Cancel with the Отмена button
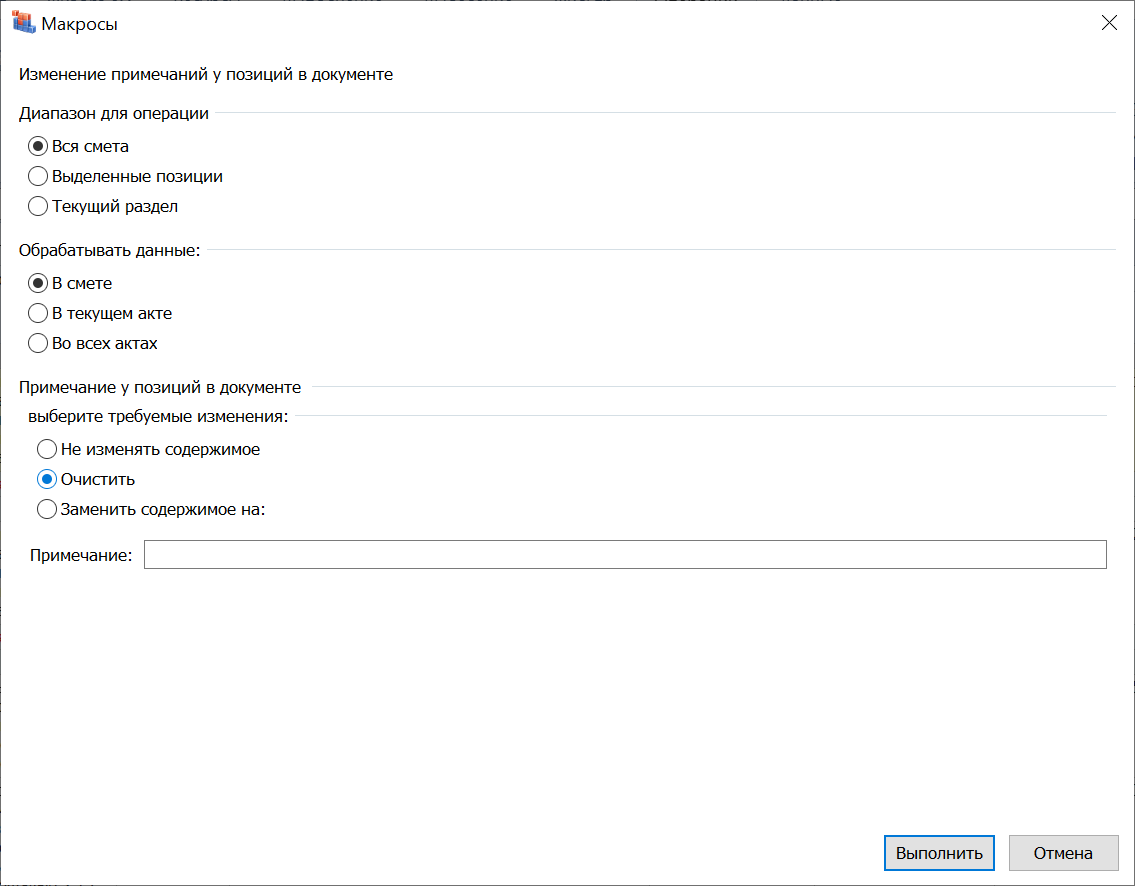 click(1063, 853)
